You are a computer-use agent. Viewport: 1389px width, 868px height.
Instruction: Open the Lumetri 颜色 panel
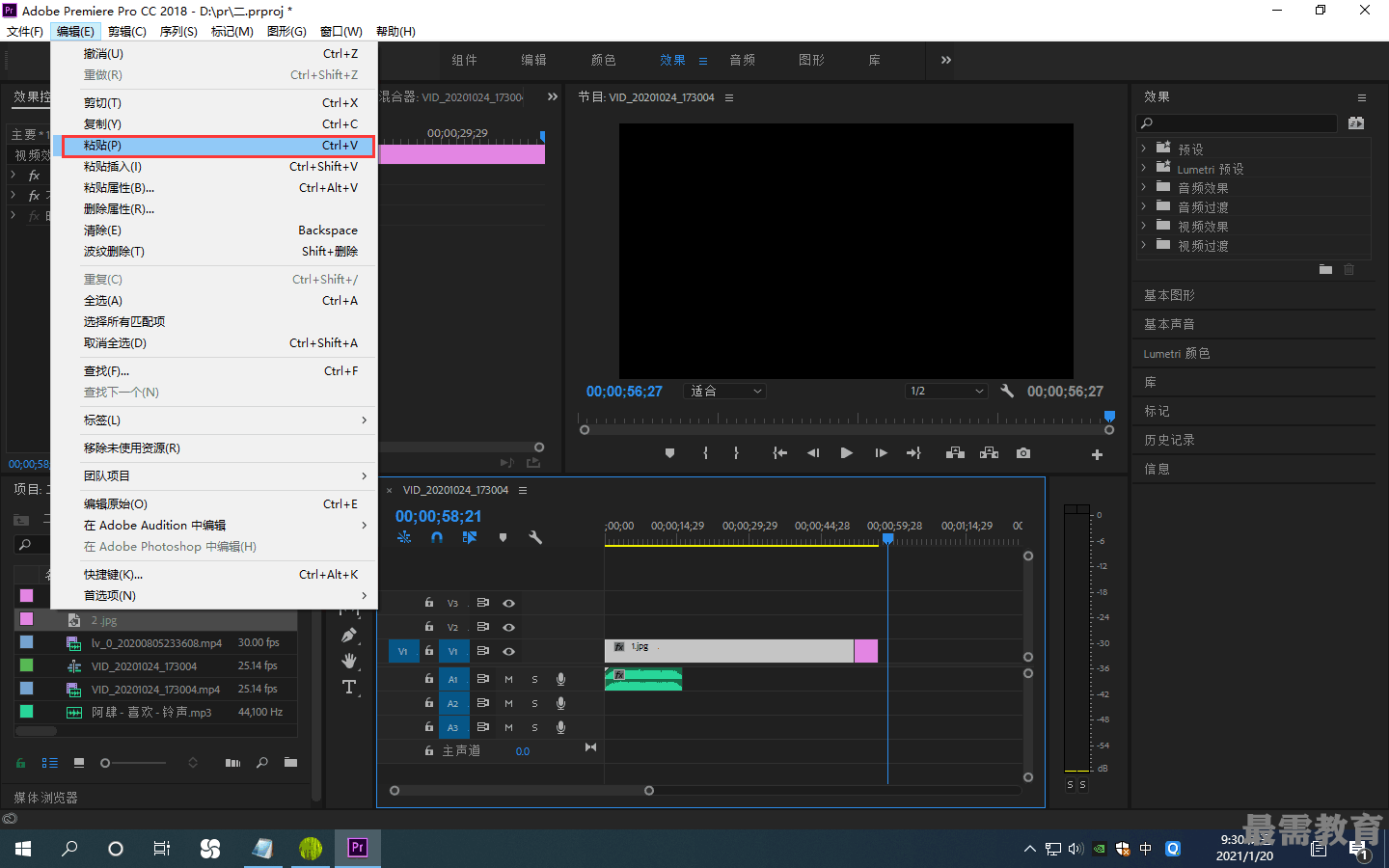coord(1177,353)
